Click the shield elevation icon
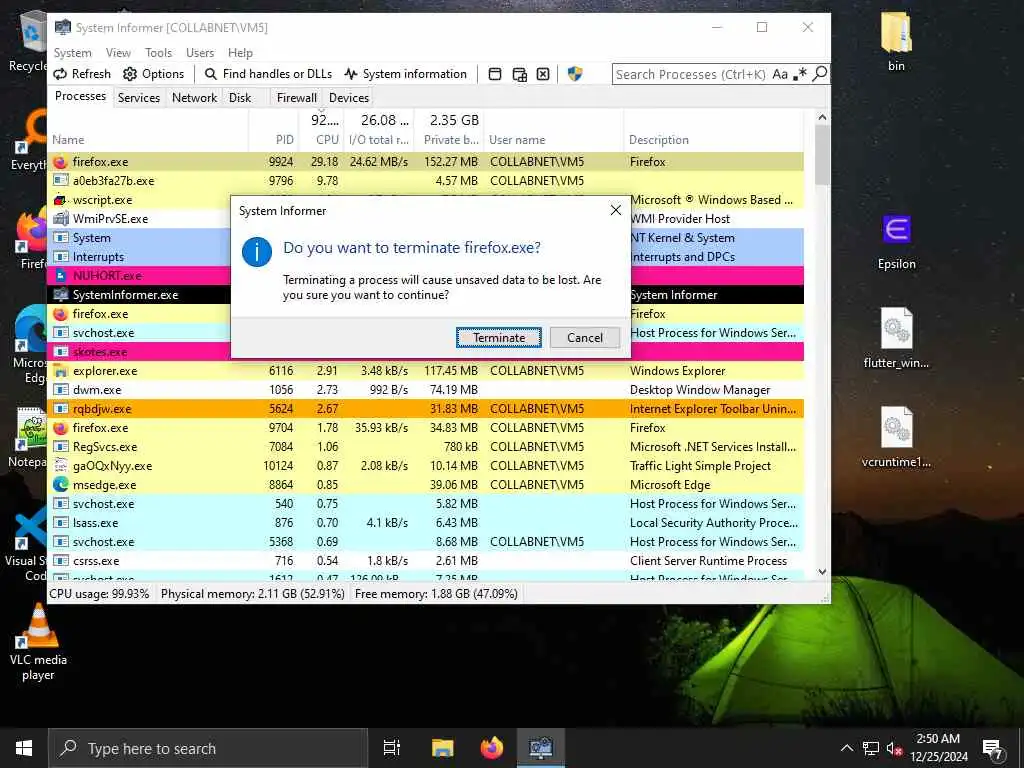1024x768 pixels. [575, 74]
